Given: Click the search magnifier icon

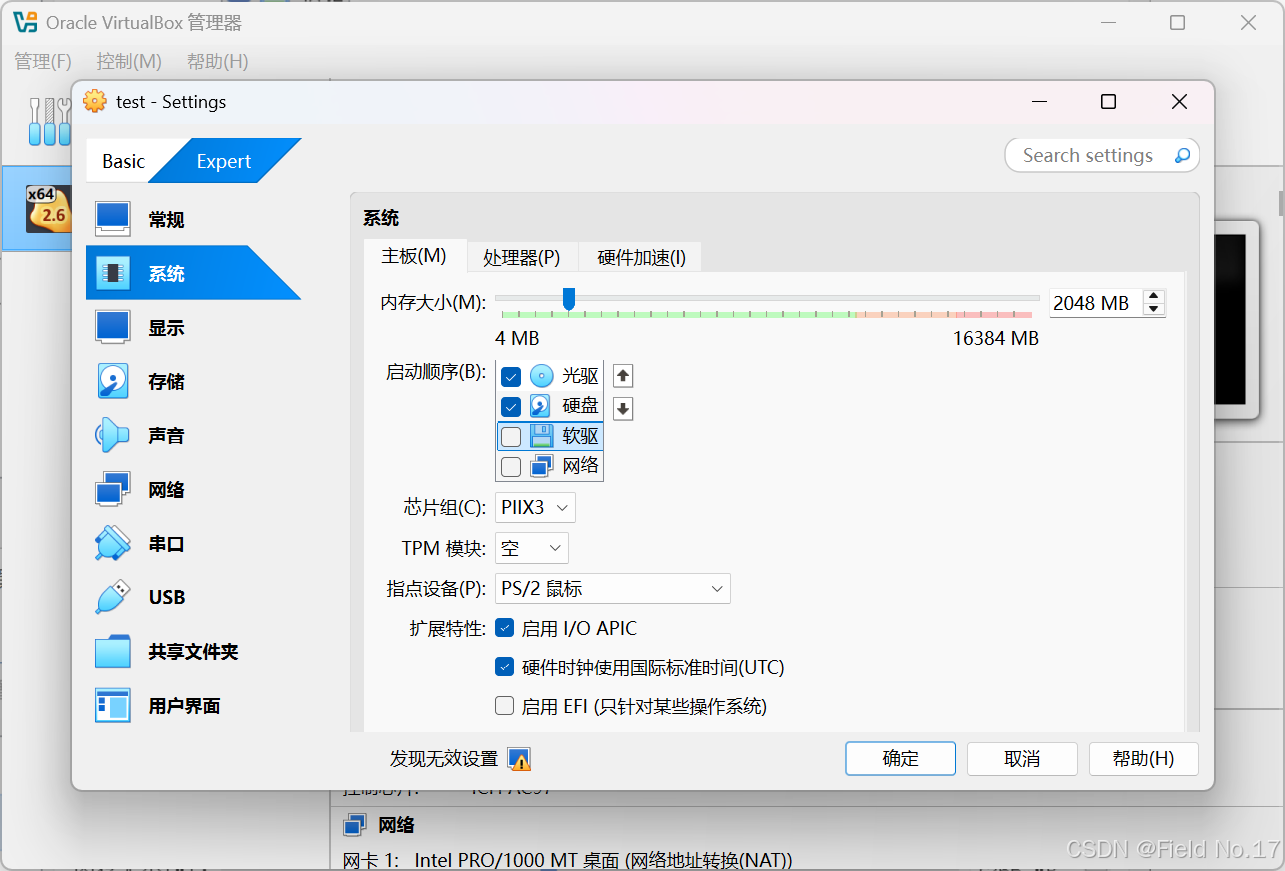Looking at the screenshot, I should 1182,155.
